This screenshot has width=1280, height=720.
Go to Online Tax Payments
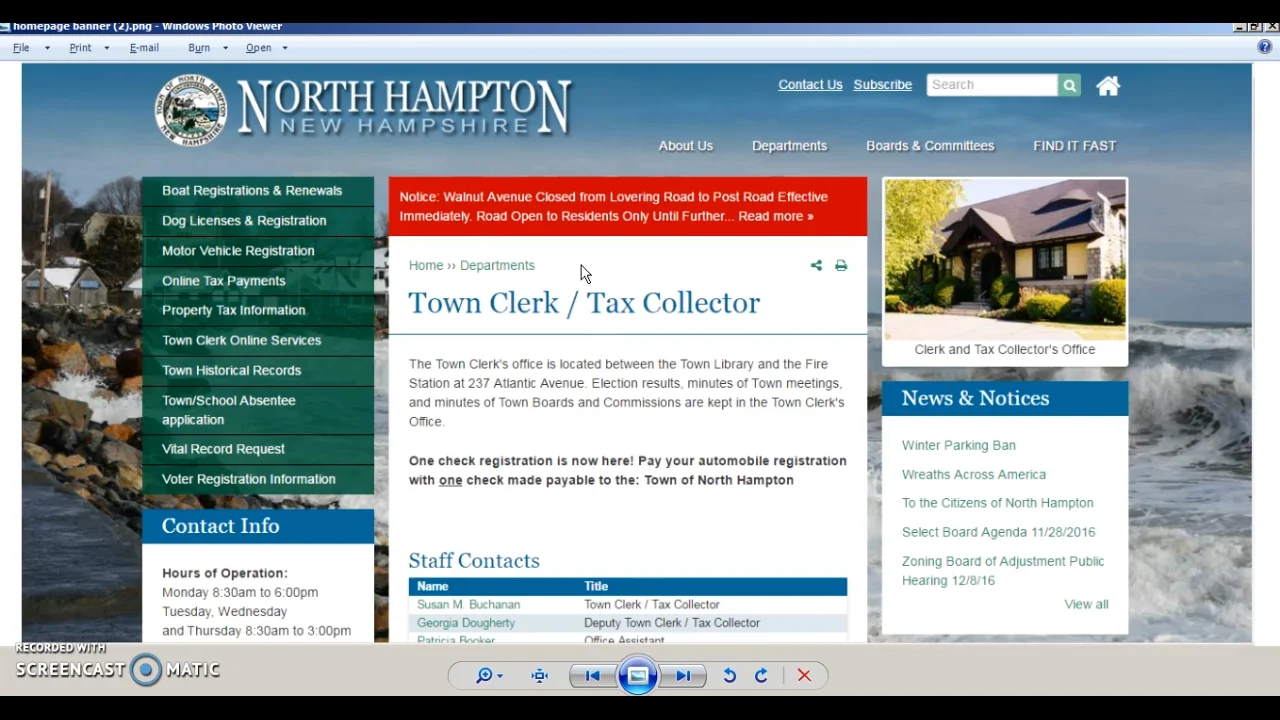point(258,281)
